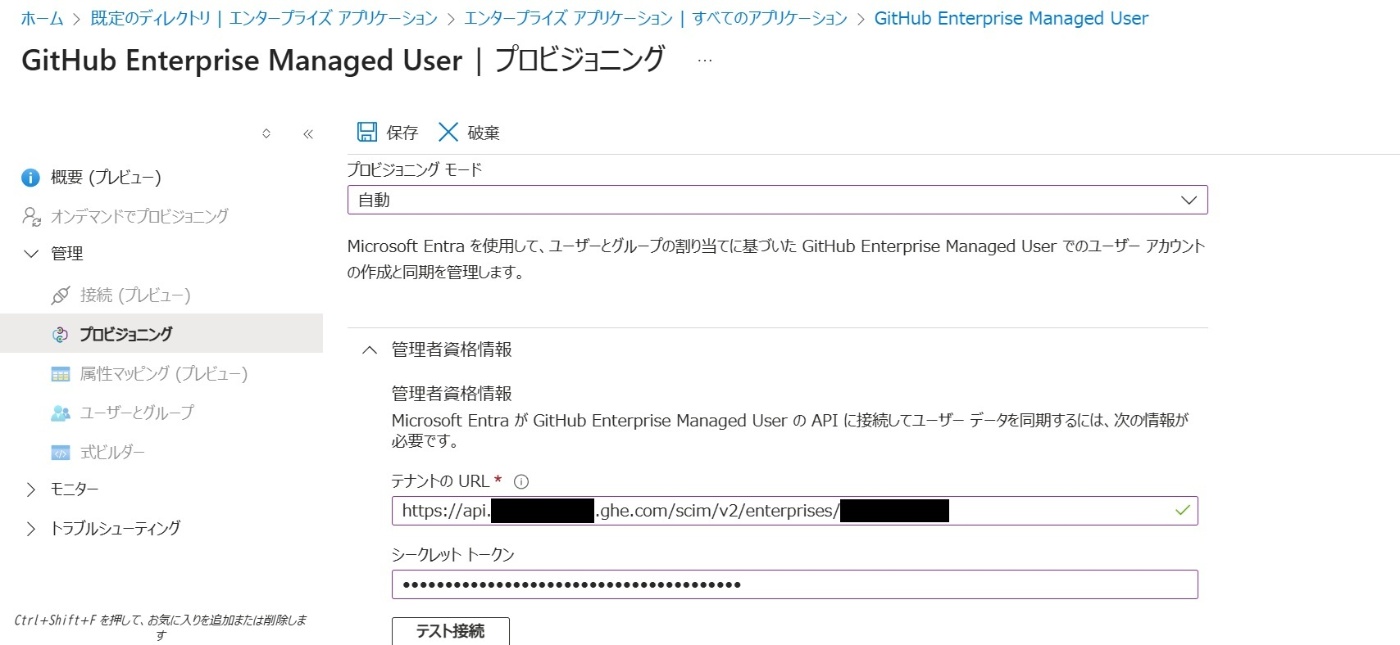Click the 式ビルダー icon

click(60, 452)
